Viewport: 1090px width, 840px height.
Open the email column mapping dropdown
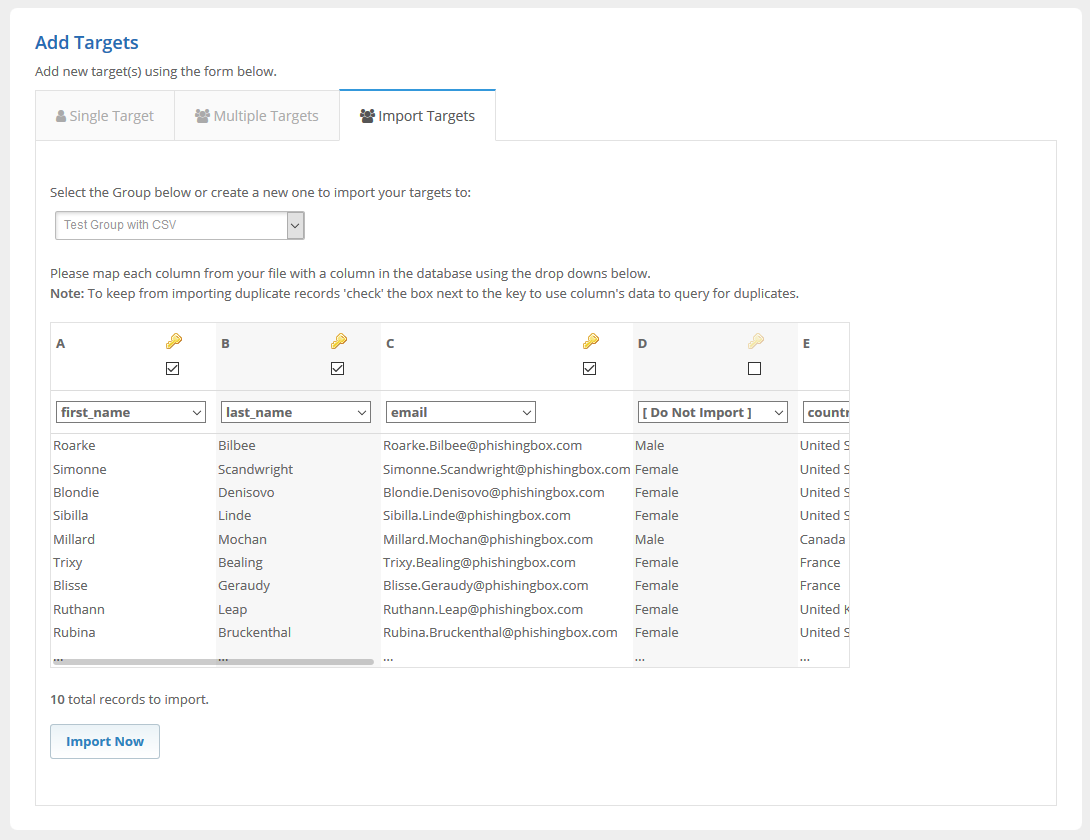(461, 412)
